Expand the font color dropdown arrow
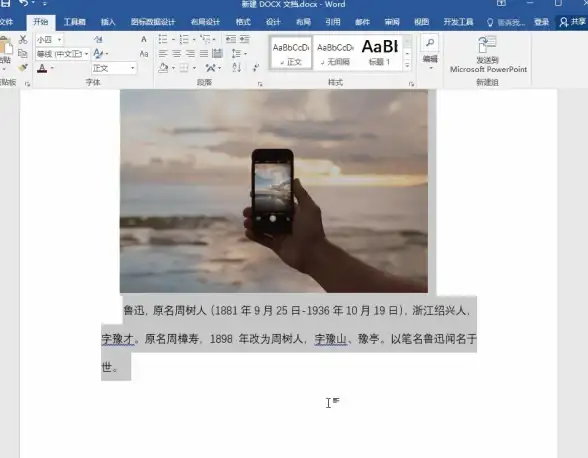 click(52, 68)
